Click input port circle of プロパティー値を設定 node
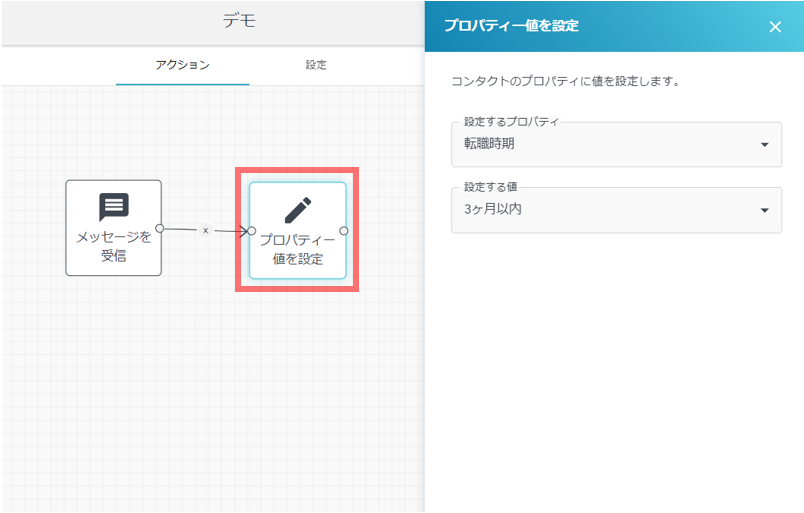The height and width of the screenshot is (513, 804). (x=252, y=231)
